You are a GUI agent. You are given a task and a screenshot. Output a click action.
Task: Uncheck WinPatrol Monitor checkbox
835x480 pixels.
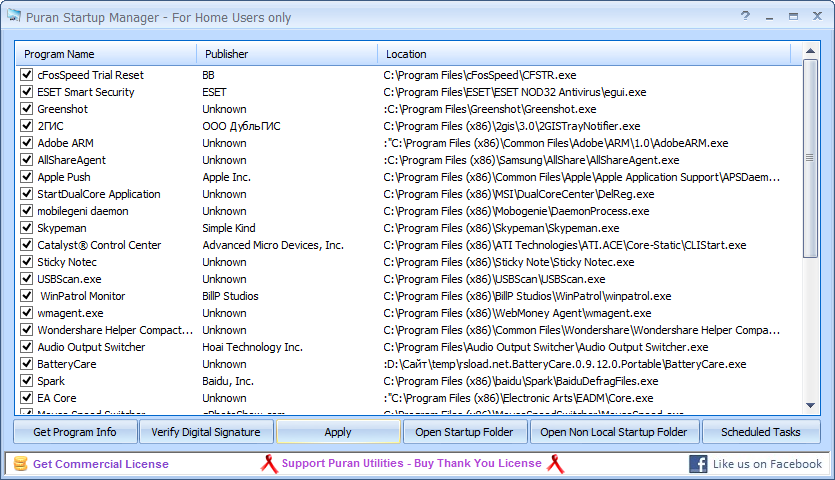27,296
